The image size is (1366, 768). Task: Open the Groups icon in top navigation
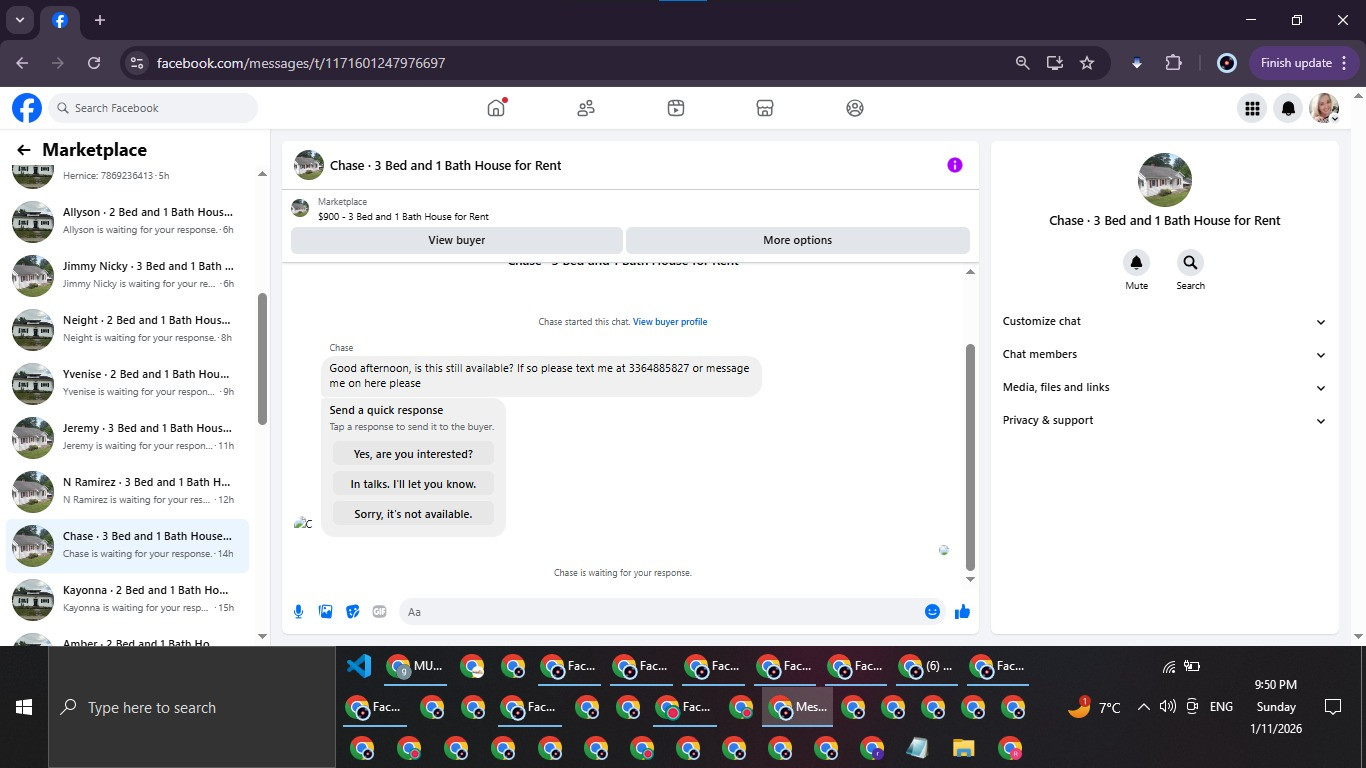point(855,108)
